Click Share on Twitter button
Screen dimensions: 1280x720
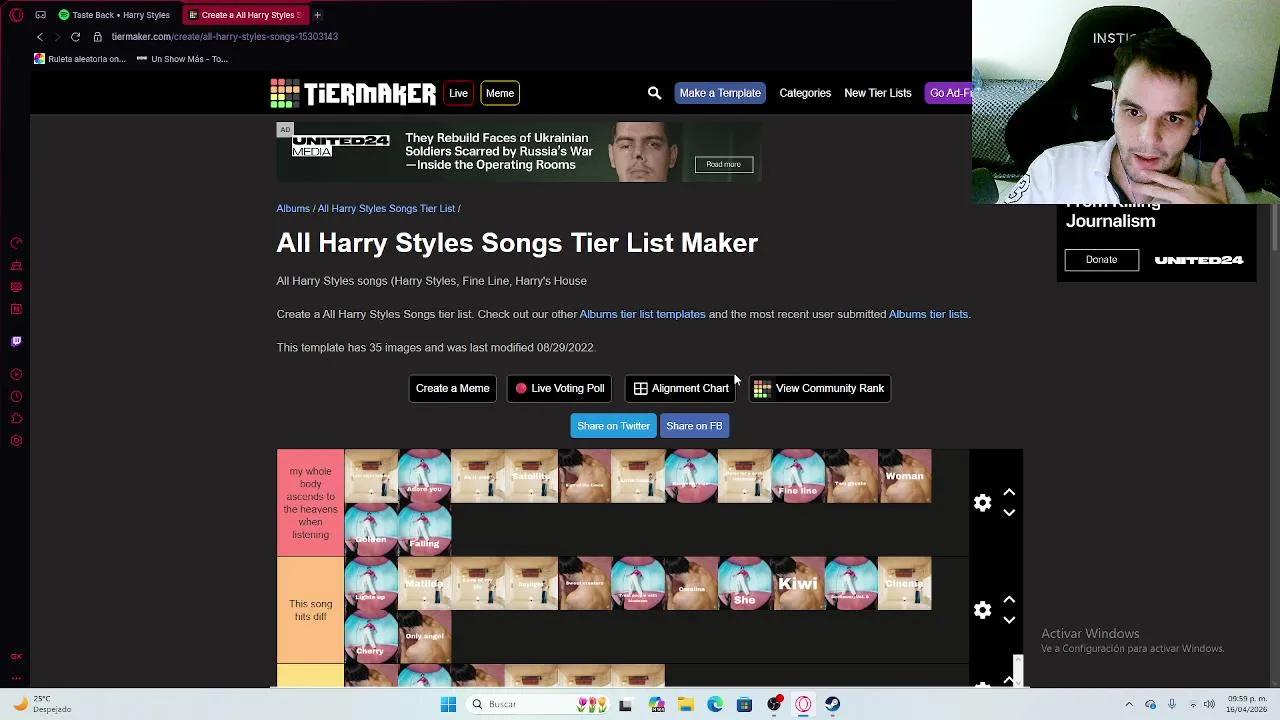coord(613,426)
